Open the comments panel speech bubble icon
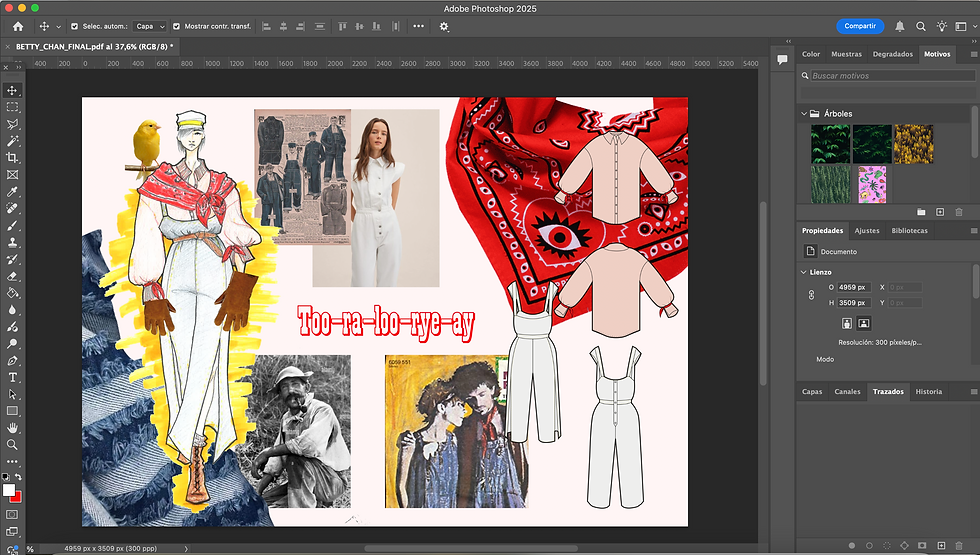 tap(782, 59)
